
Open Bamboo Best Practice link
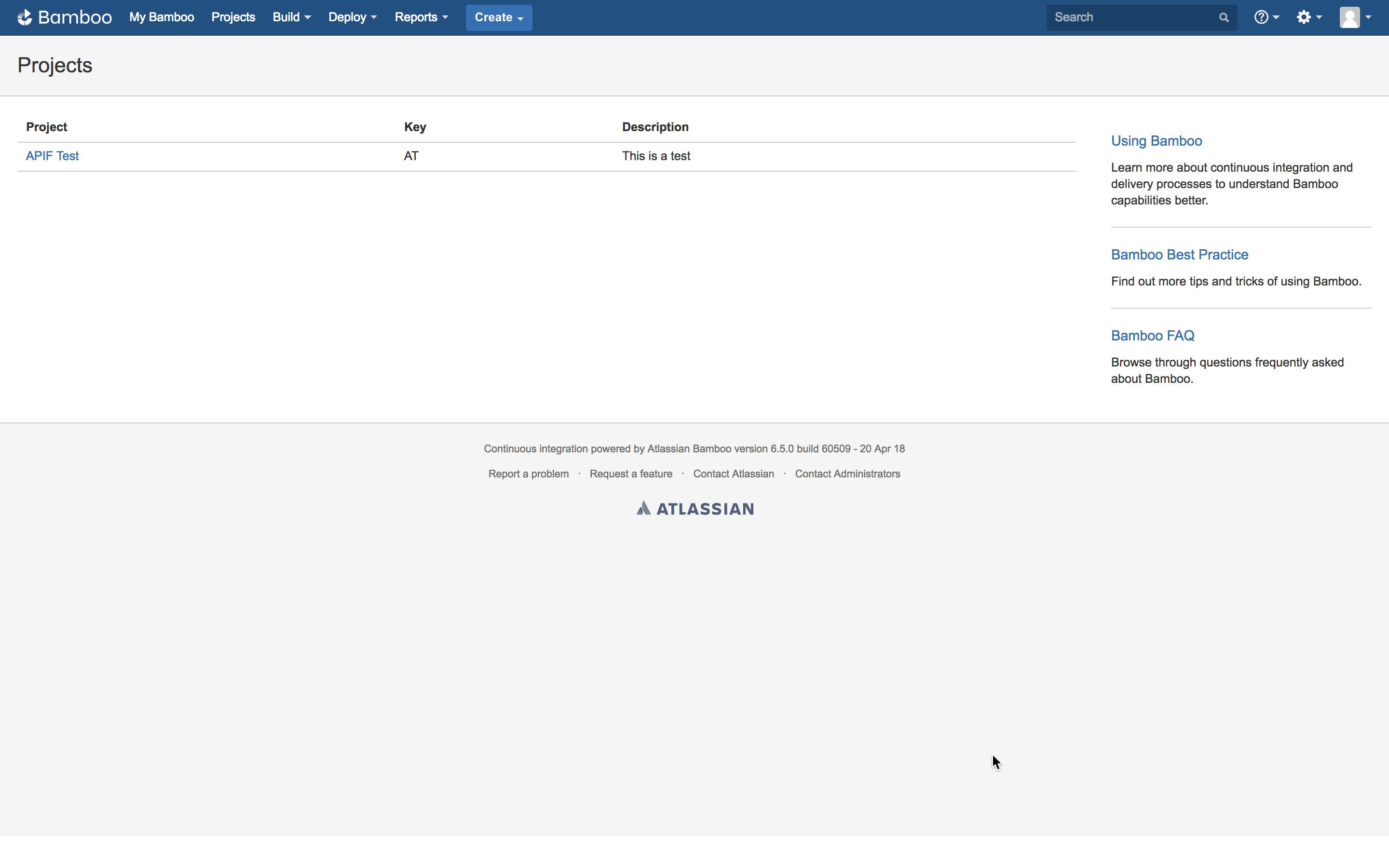1179,255
